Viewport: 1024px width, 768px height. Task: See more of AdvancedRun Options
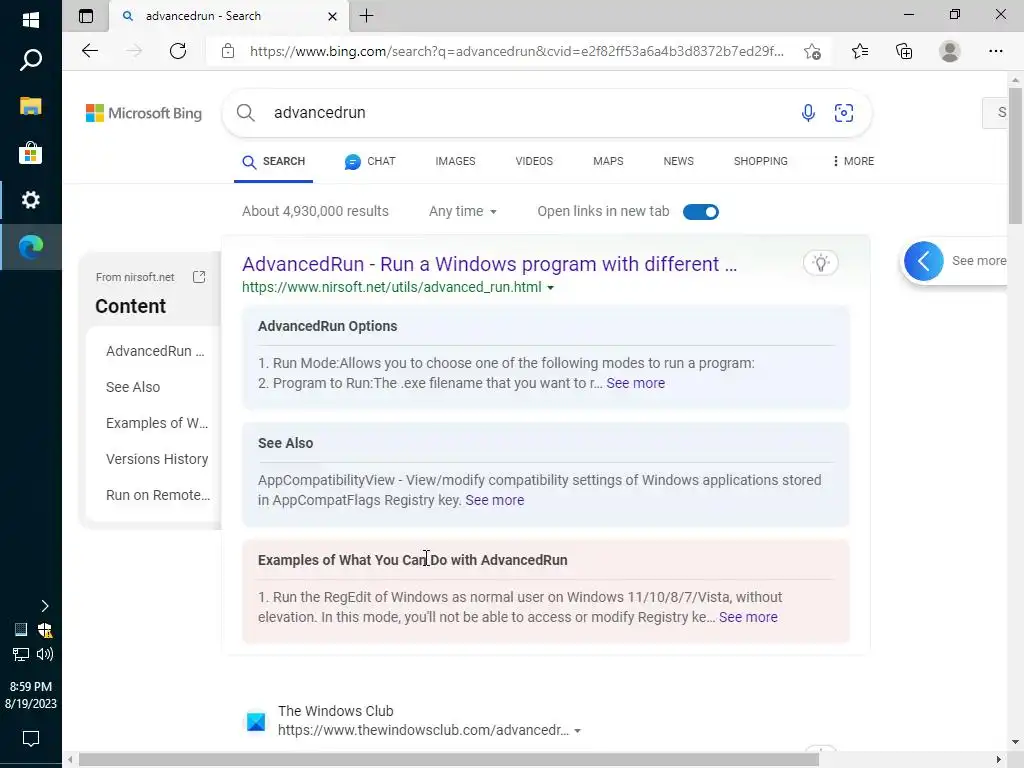(x=635, y=383)
